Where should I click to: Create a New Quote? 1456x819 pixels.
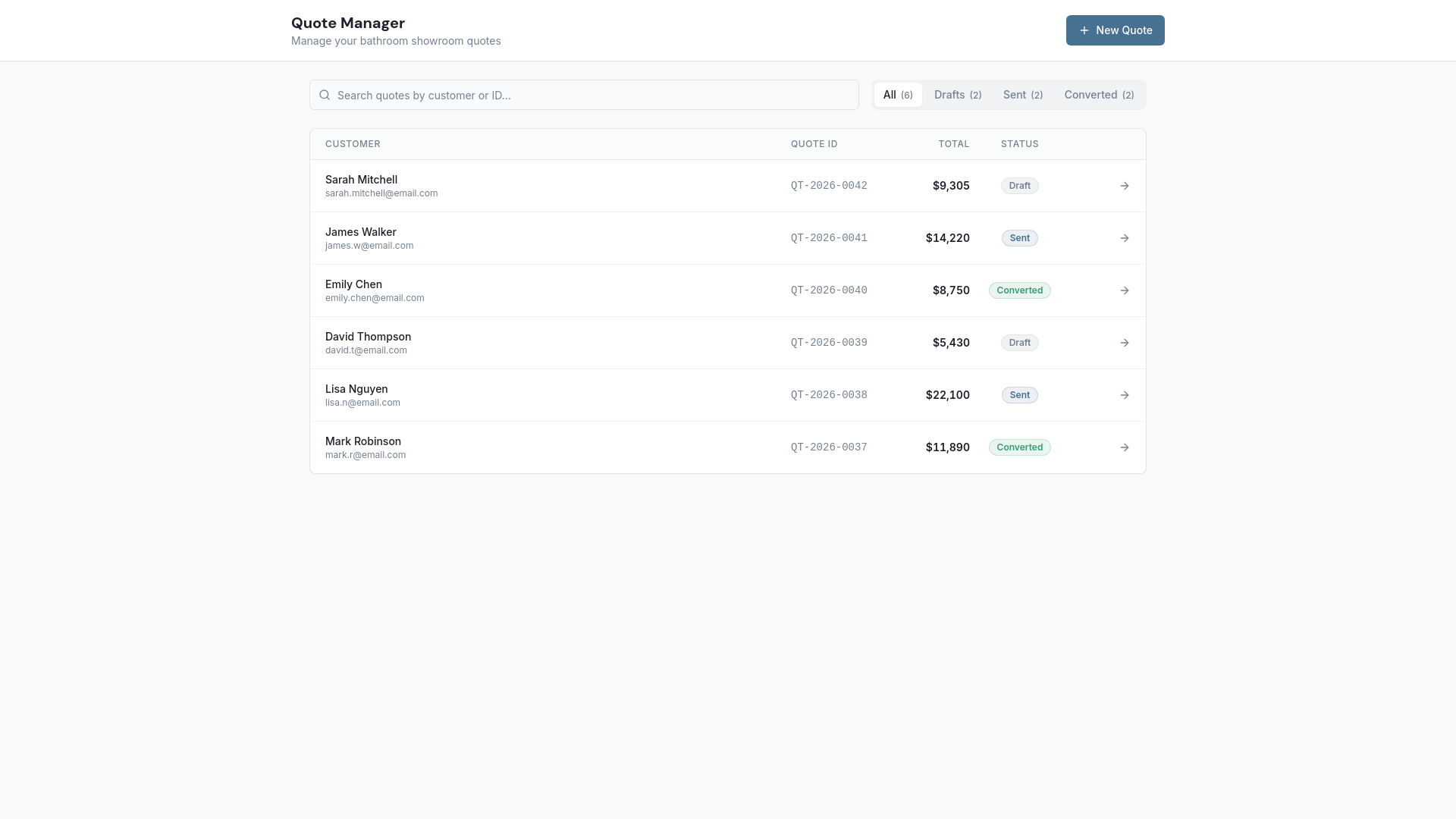pyautogui.click(x=1116, y=30)
